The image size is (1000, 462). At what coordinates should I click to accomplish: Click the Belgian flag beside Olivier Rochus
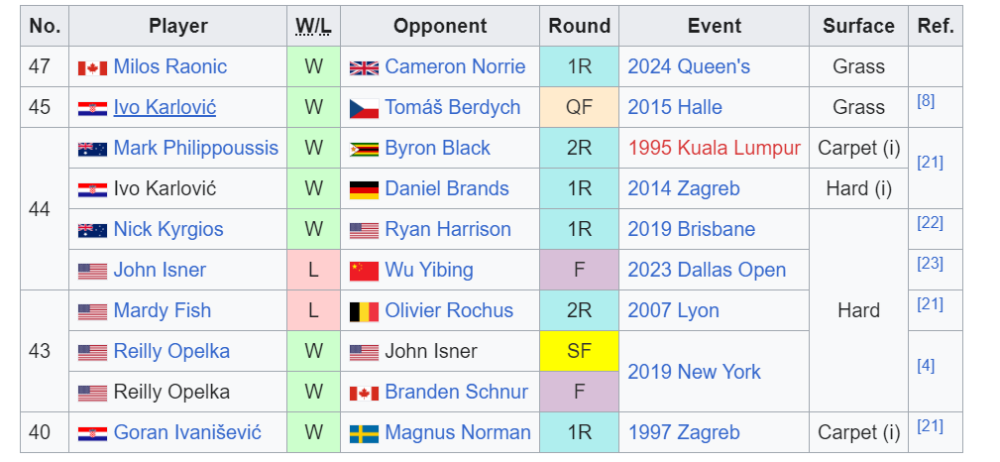(x=363, y=312)
